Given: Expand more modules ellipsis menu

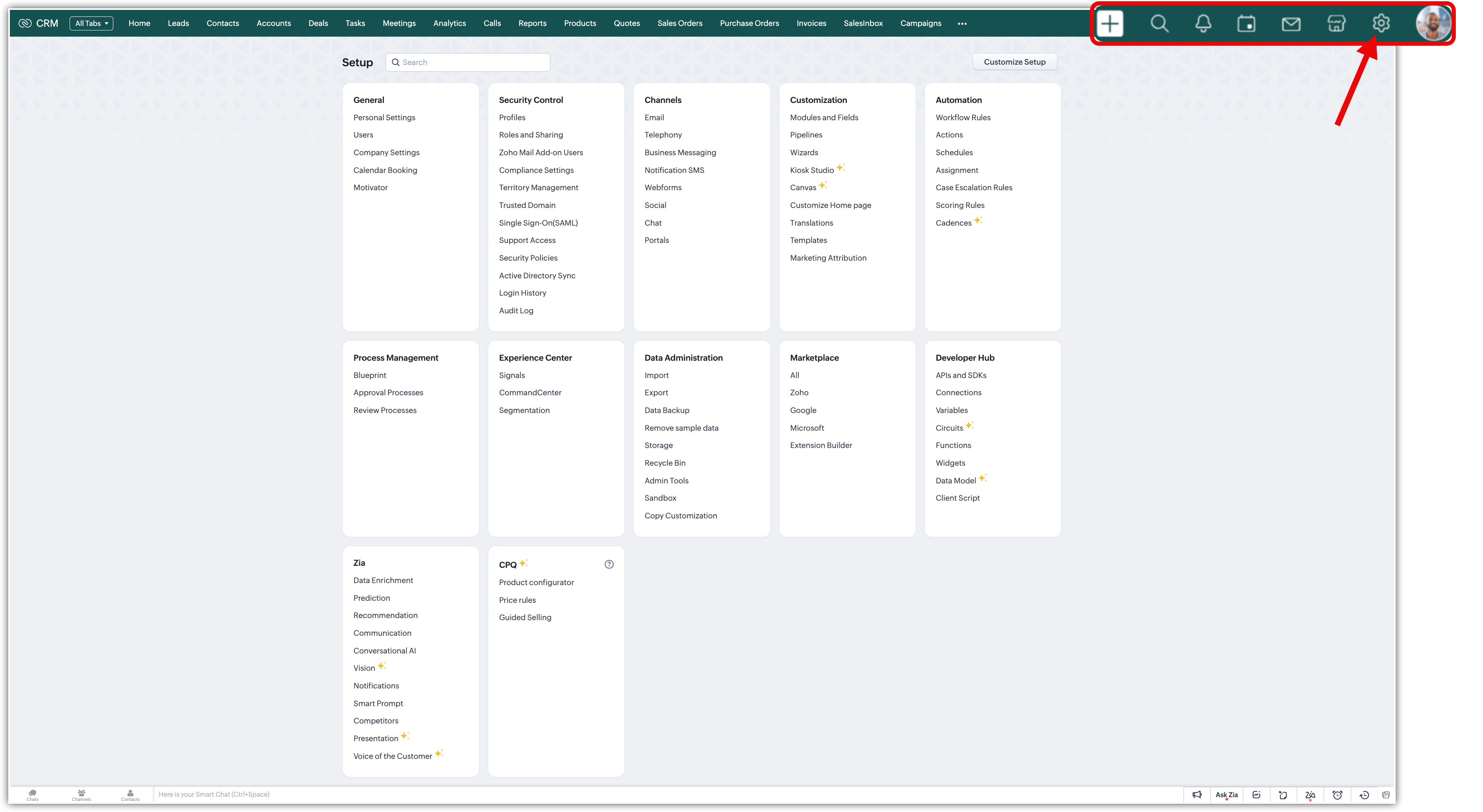Looking at the screenshot, I should click(x=962, y=23).
